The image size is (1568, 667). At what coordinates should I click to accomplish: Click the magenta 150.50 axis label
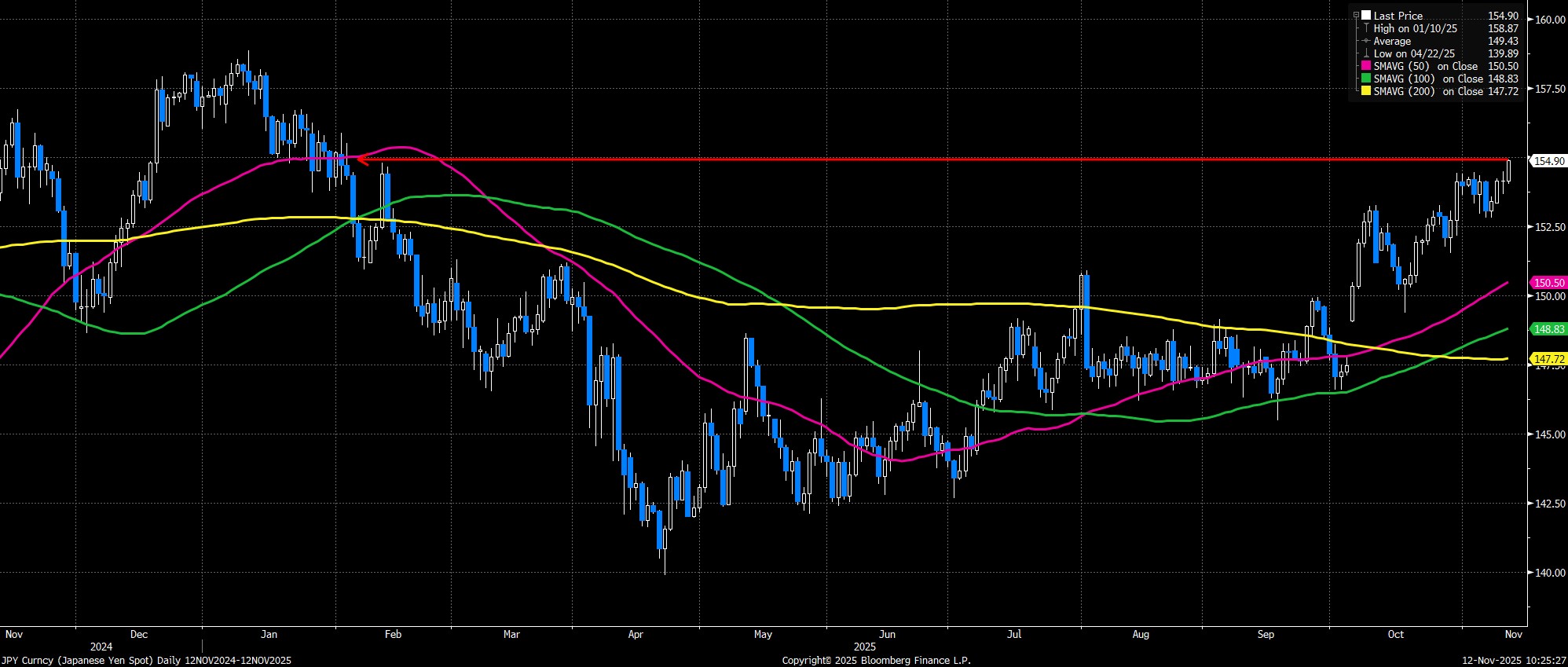coord(1548,282)
